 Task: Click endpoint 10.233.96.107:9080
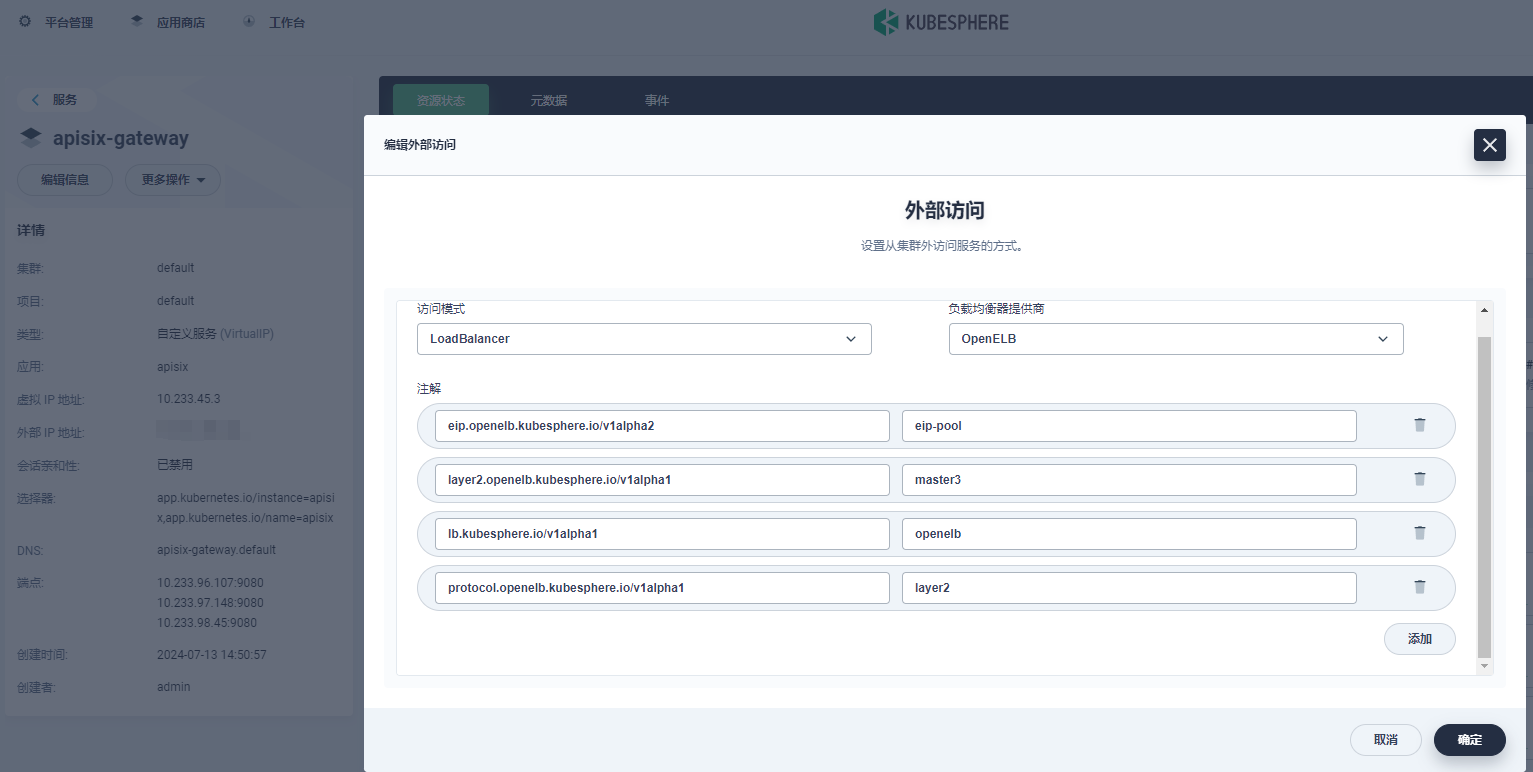(210, 582)
